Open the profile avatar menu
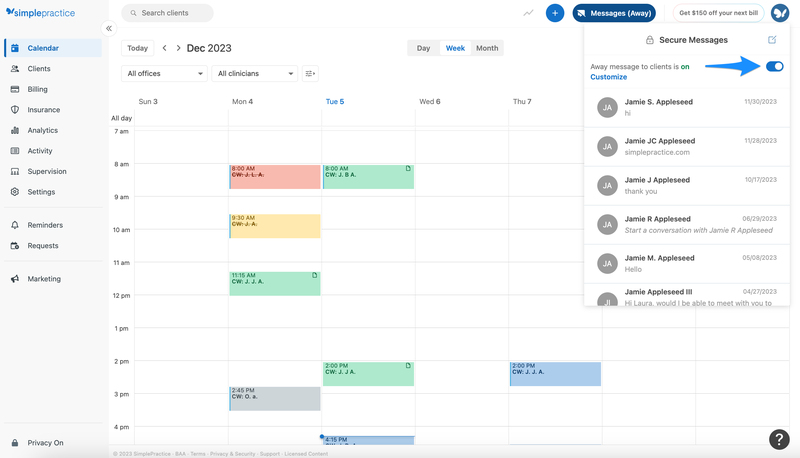Viewport: 800px width, 458px height. (x=780, y=13)
